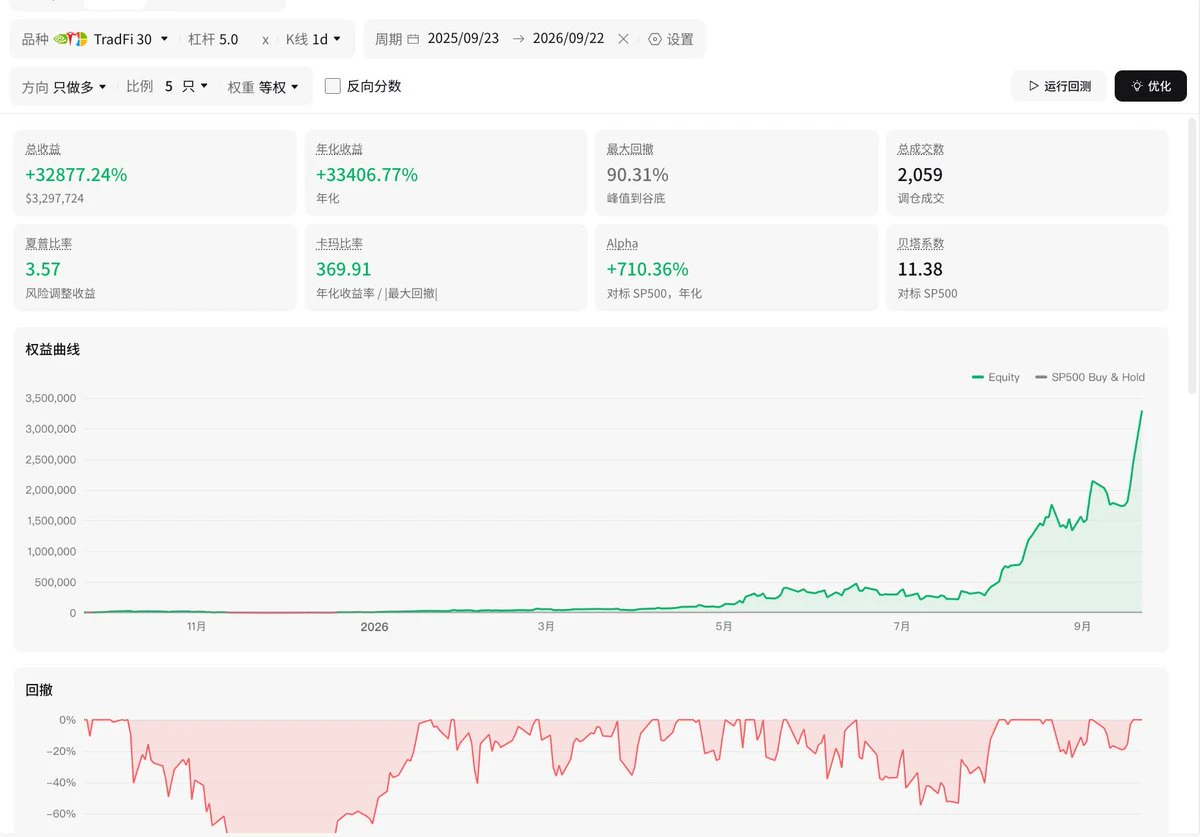Click the underlined 夏普比率 label
Screen dimensions: 1200x837
coord(49,243)
